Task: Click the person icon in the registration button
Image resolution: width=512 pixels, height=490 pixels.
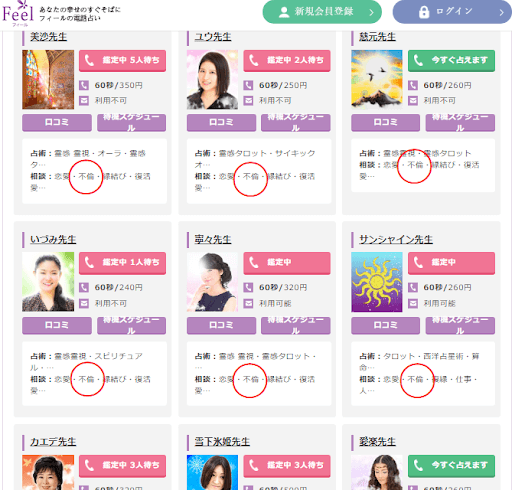Action: (x=284, y=12)
